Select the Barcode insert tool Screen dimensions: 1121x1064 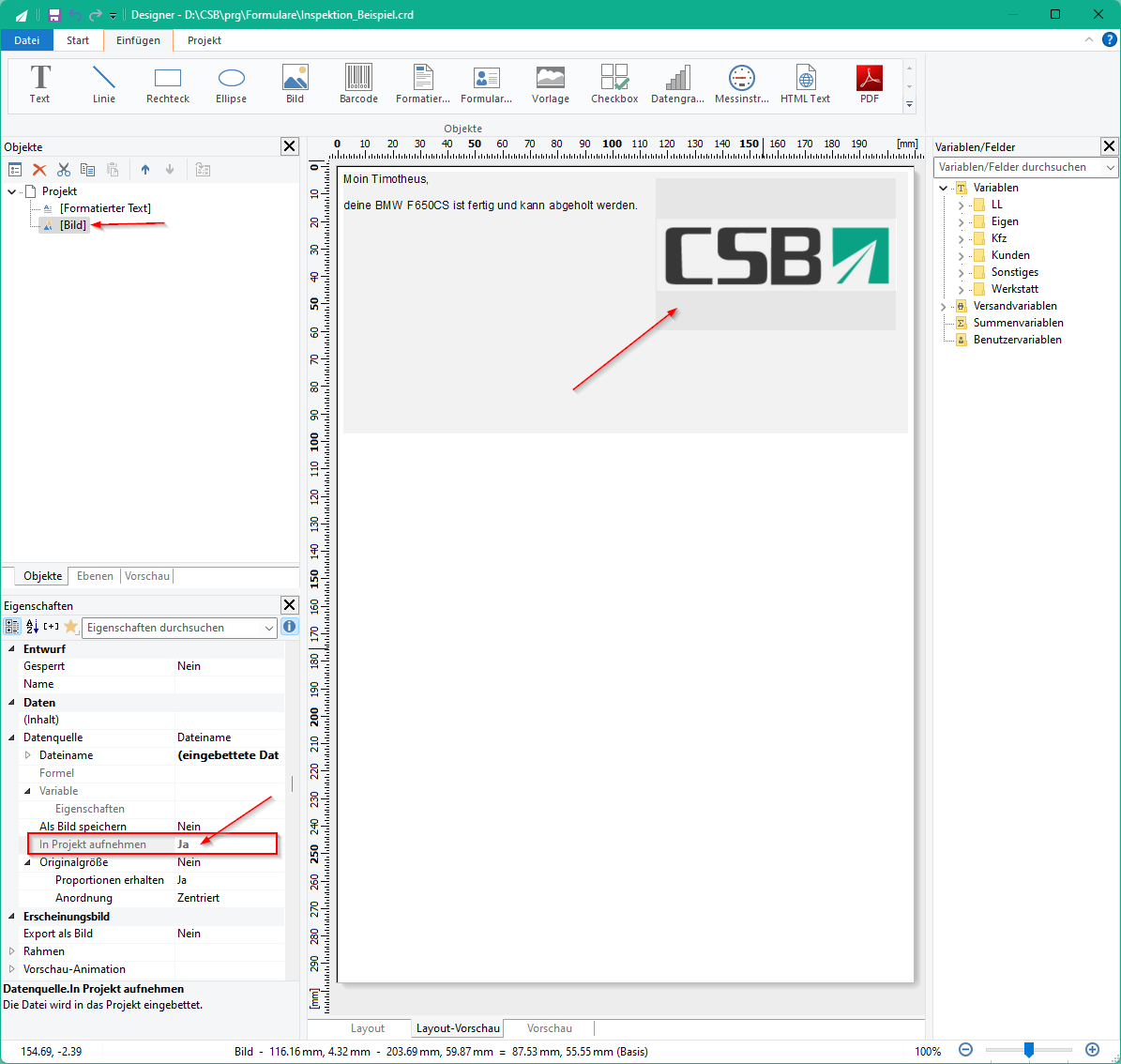coord(358,84)
